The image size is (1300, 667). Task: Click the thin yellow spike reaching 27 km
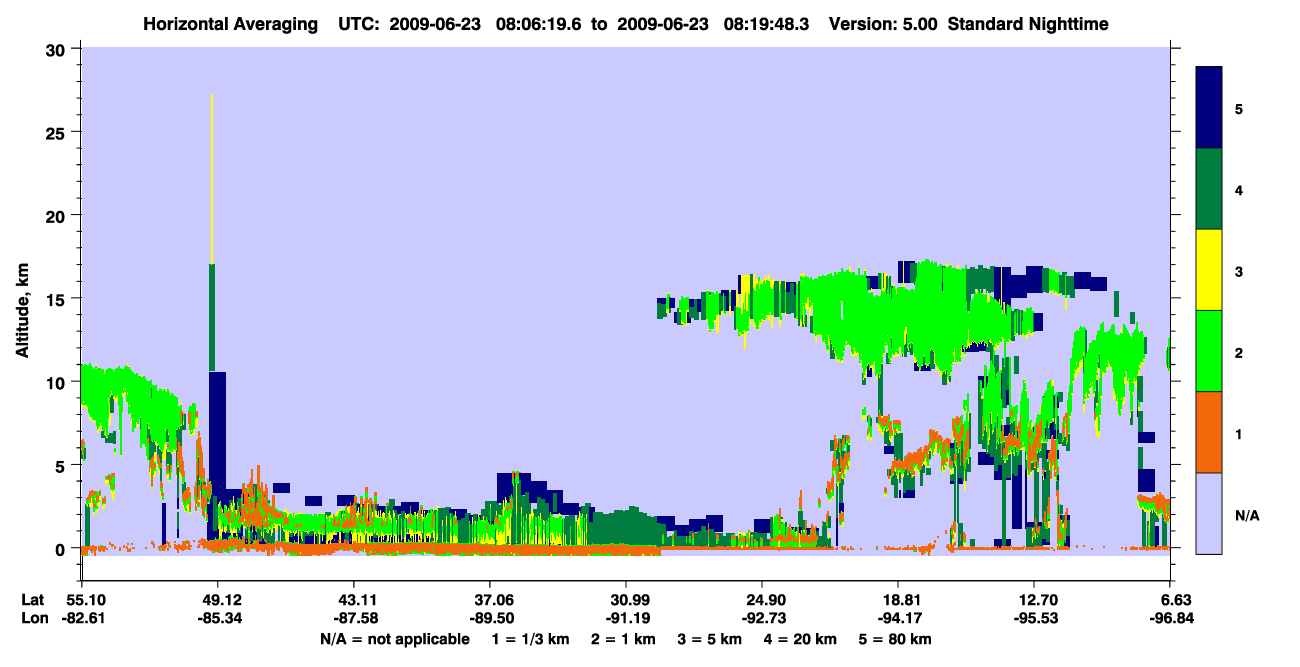[212, 178]
